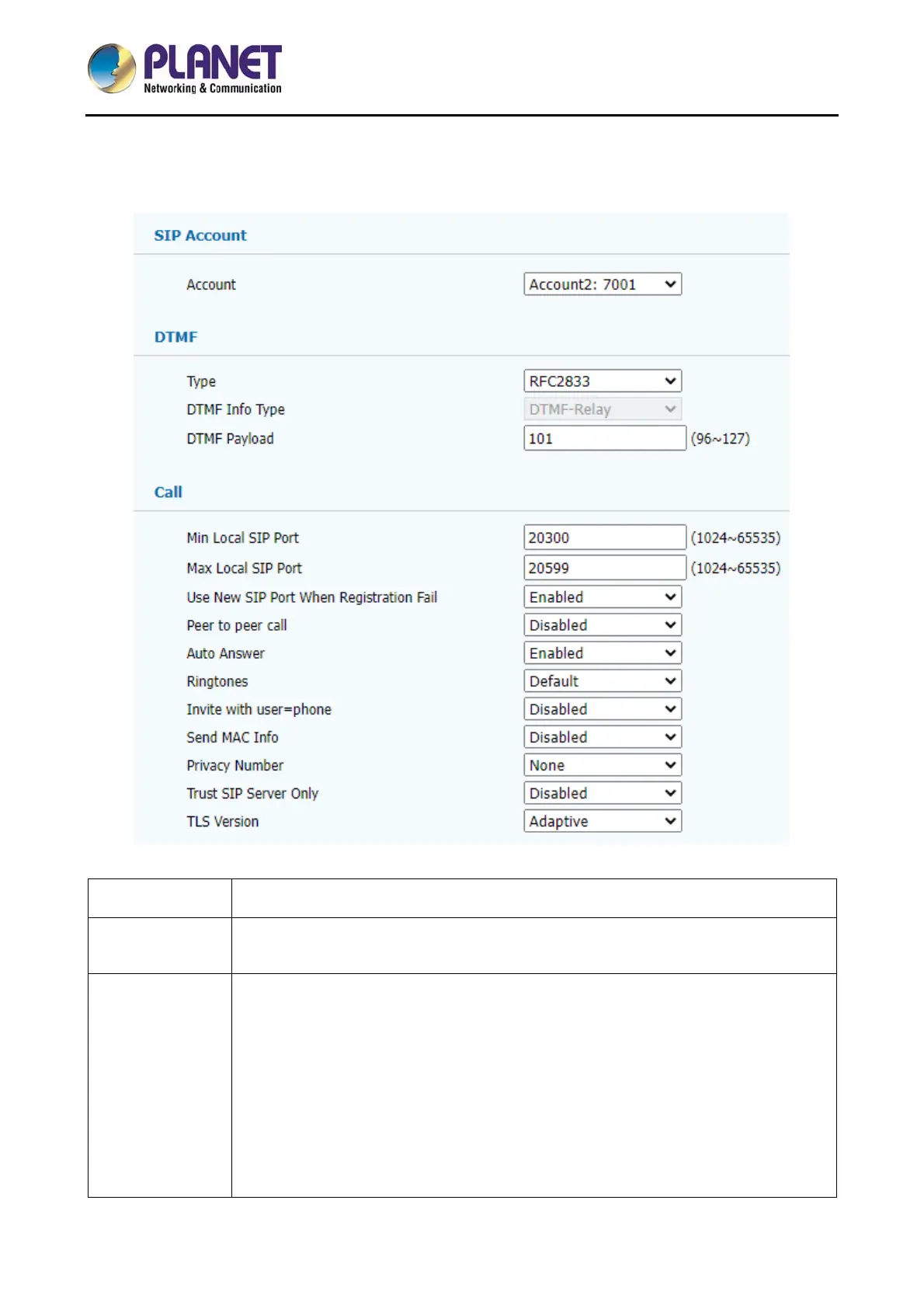Click the Invite with user=phone label
The image size is (924, 1308).
259,709
